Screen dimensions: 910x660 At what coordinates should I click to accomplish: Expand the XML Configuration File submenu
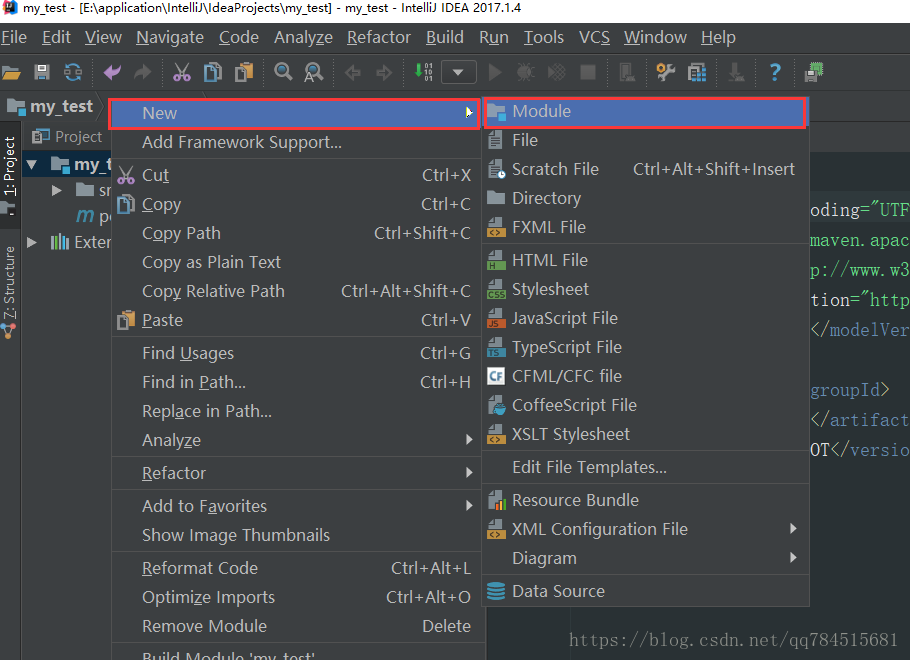tap(645, 529)
